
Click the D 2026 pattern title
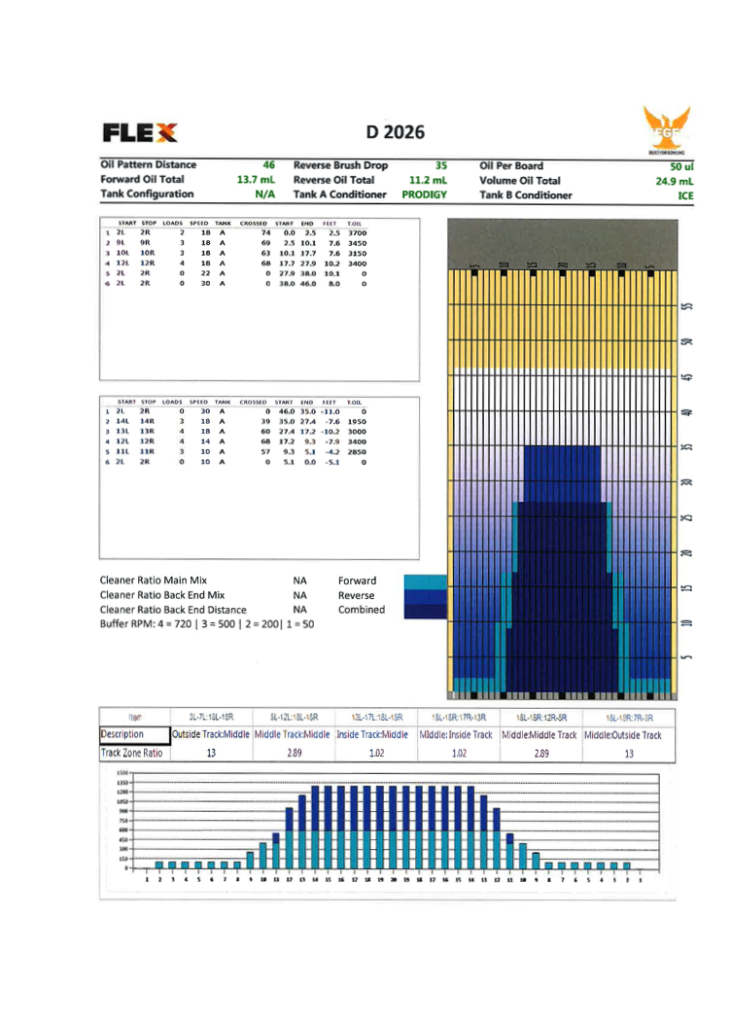395,132
